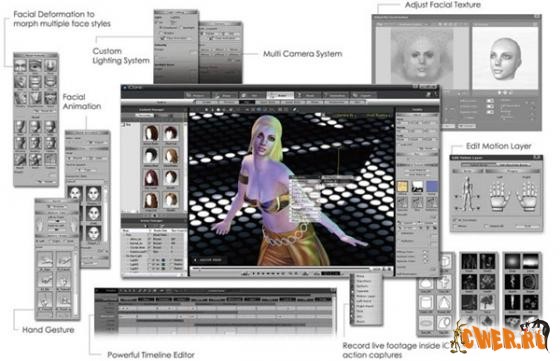Image resolution: width=560 pixels, height=361 pixels.
Task: Open the highlighted tab in iClone's top tab bar
Action: [280, 95]
